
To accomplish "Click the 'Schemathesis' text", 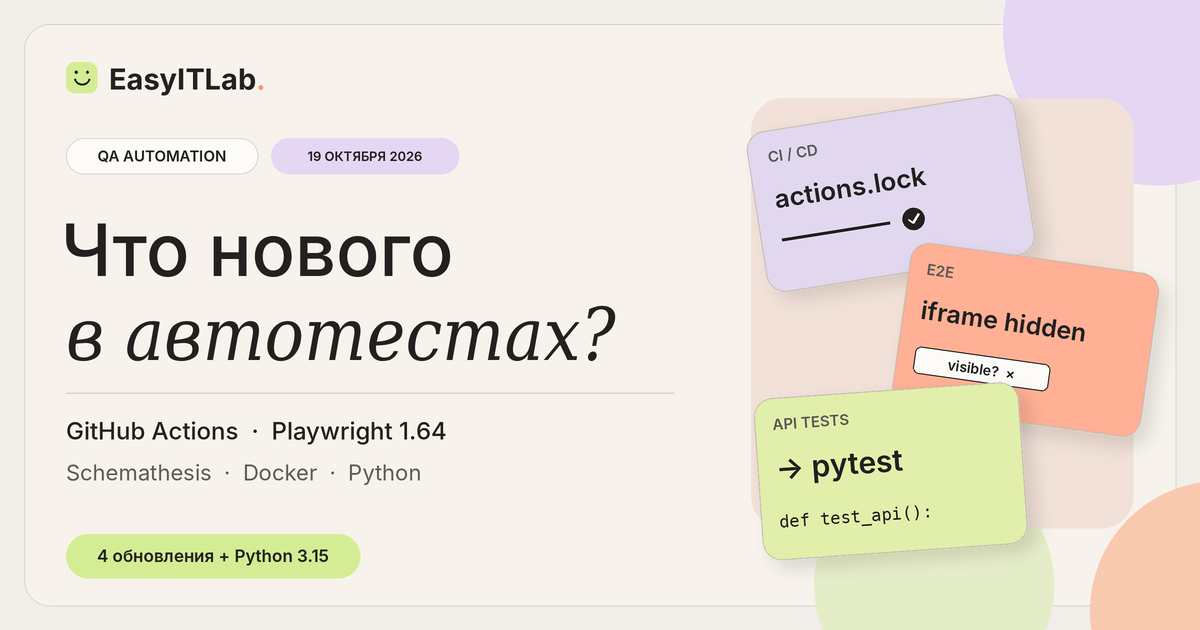I will pyautogui.click(x=139, y=473).
